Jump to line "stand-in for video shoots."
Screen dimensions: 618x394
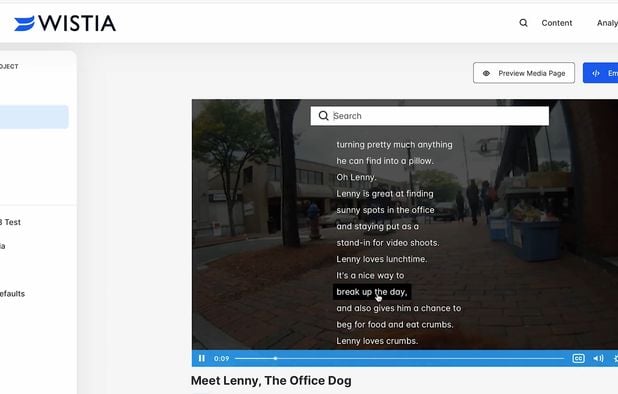click(x=387, y=243)
